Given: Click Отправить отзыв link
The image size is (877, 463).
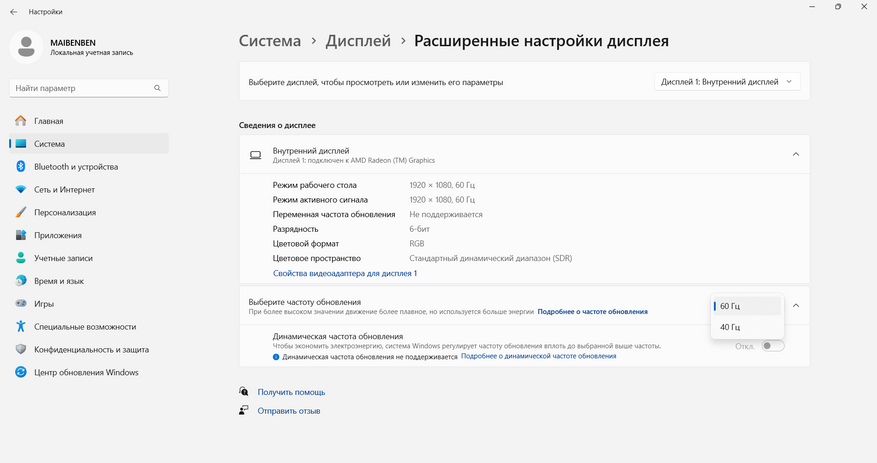Looking at the screenshot, I should pyautogui.click(x=289, y=411).
